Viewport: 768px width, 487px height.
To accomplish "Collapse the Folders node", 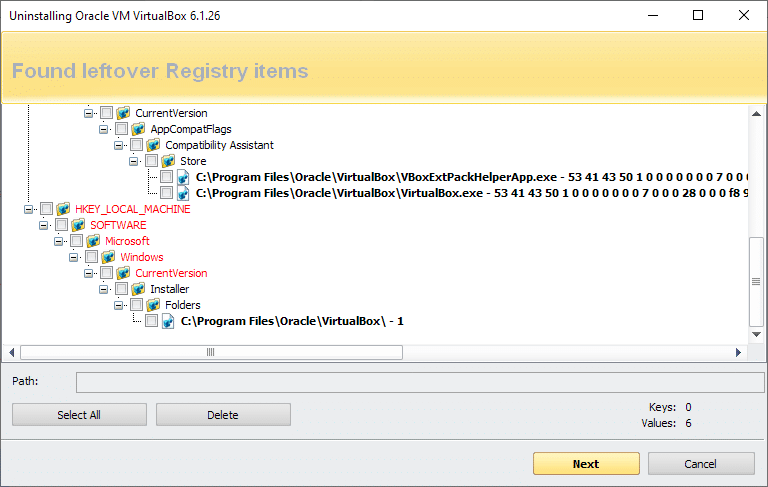I will click(x=119, y=305).
